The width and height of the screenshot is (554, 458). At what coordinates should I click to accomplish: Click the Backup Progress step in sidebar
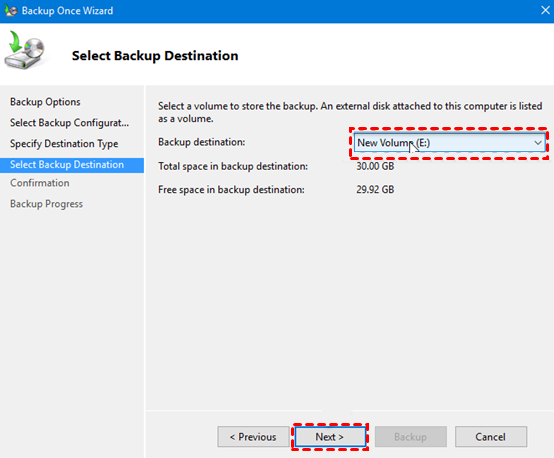click(x=46, y=204)
